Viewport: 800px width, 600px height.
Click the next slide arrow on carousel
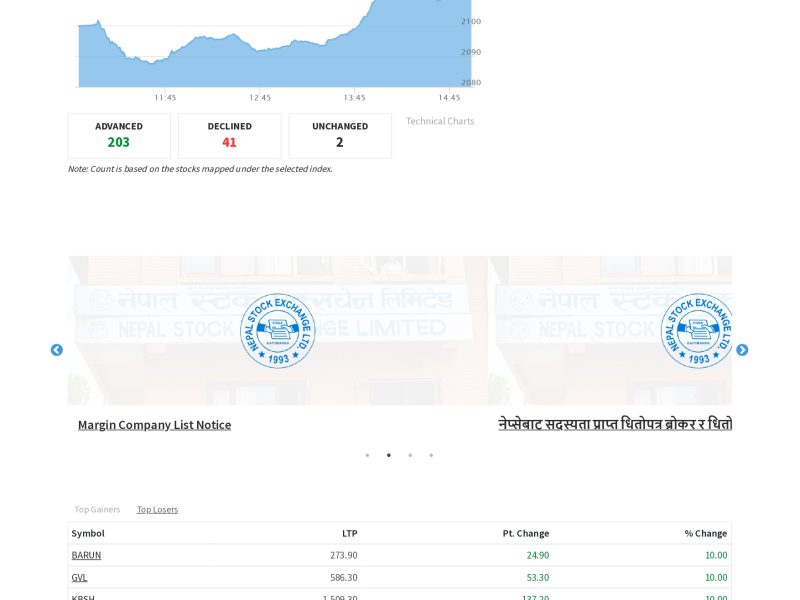coord(742,350)
